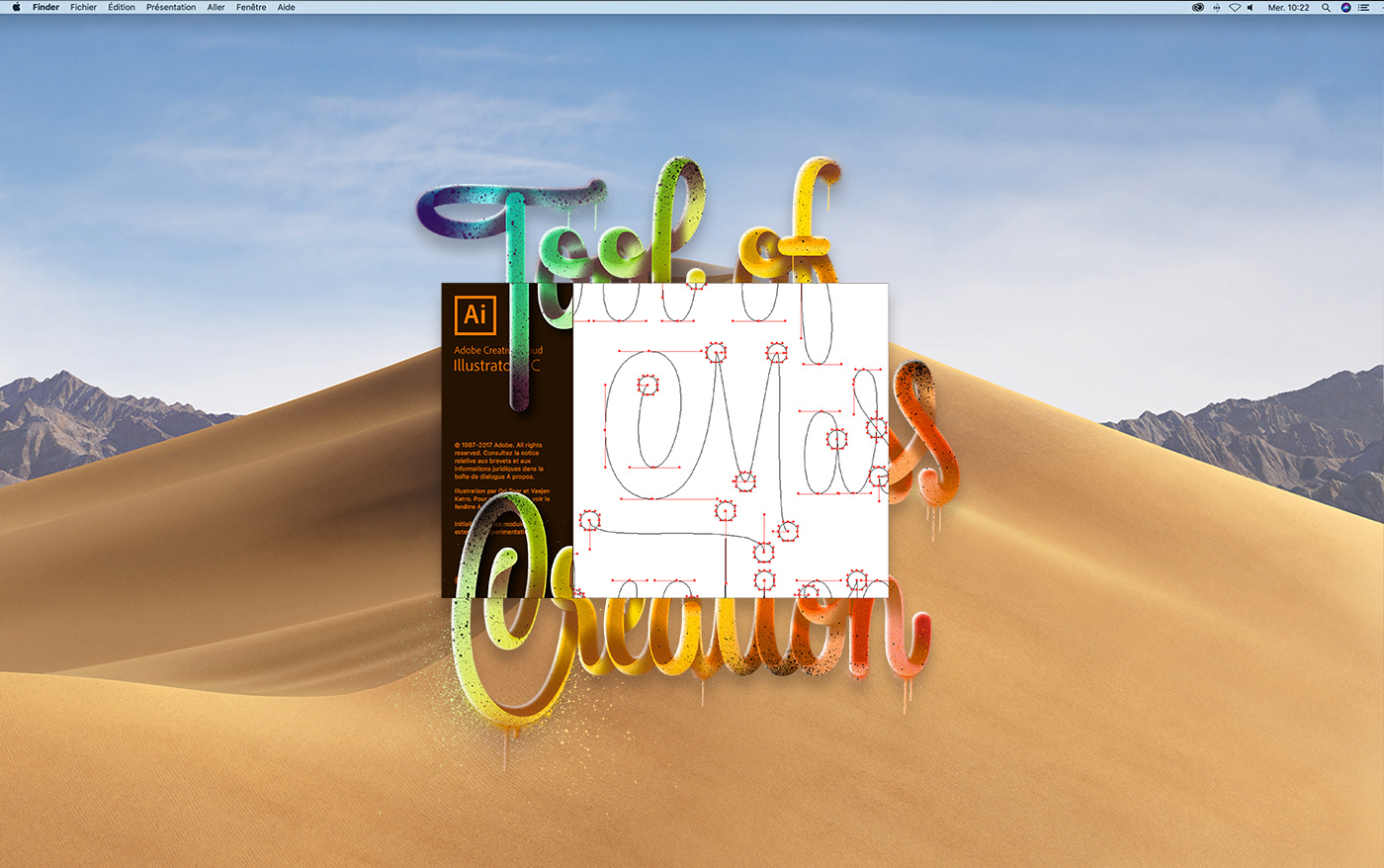1384x868 pixels.
Task: Click the Wi-Fi status icon
Action: tap(1234, 7)
